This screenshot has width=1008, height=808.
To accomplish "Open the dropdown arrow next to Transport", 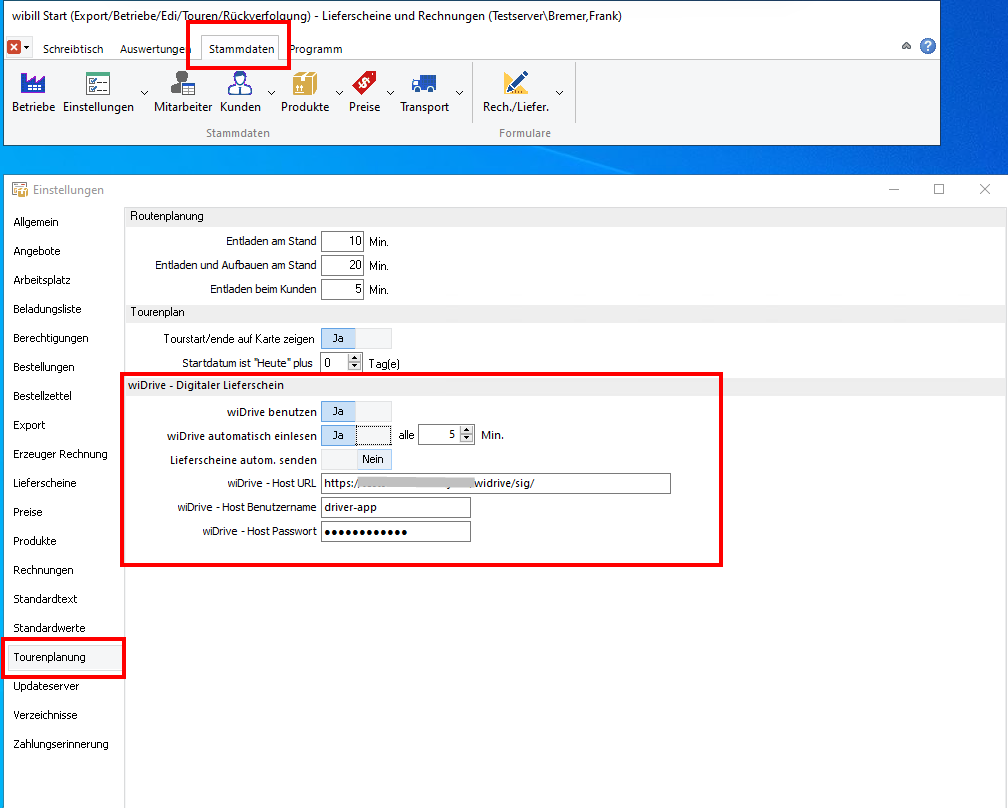I will (x=460, y=92).
